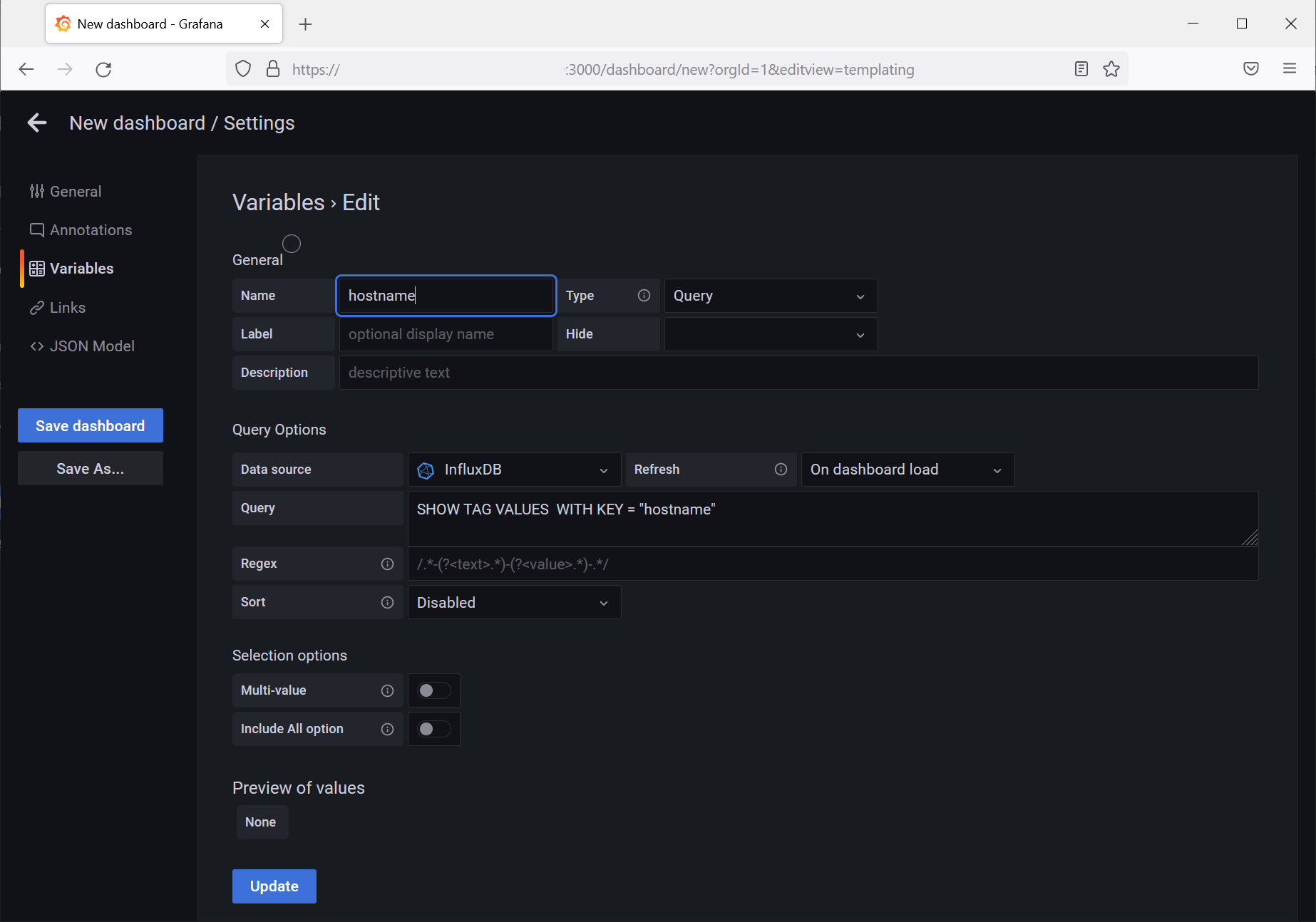Image resolution: width=1316 pixels, height=922 pixels.
Task: Open the JSON Model section icon
Action: pyautogui.click(x=38, y=346)
